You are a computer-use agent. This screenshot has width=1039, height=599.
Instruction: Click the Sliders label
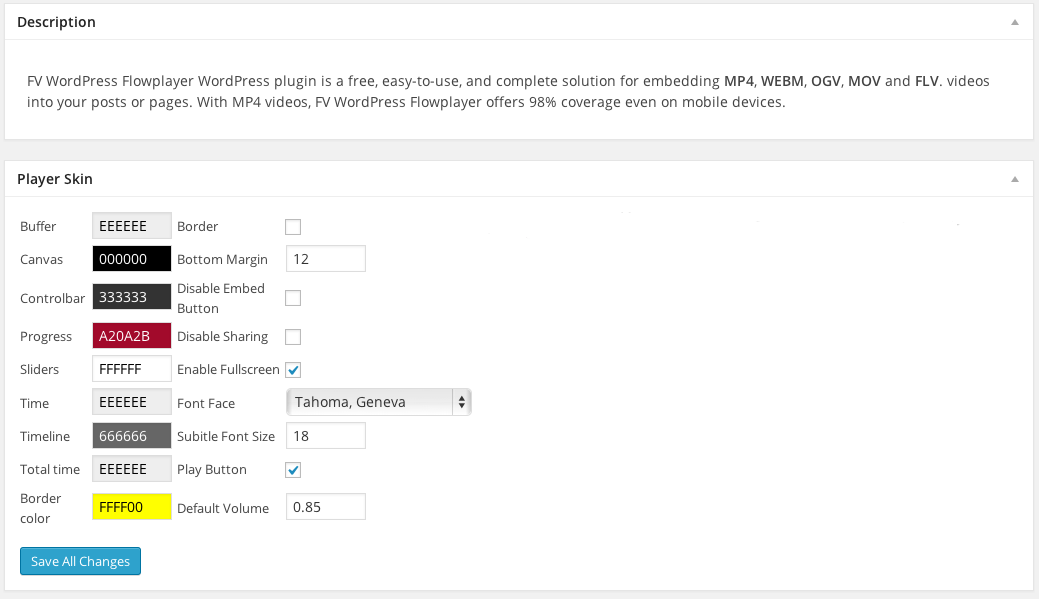[x=39, y=370]
